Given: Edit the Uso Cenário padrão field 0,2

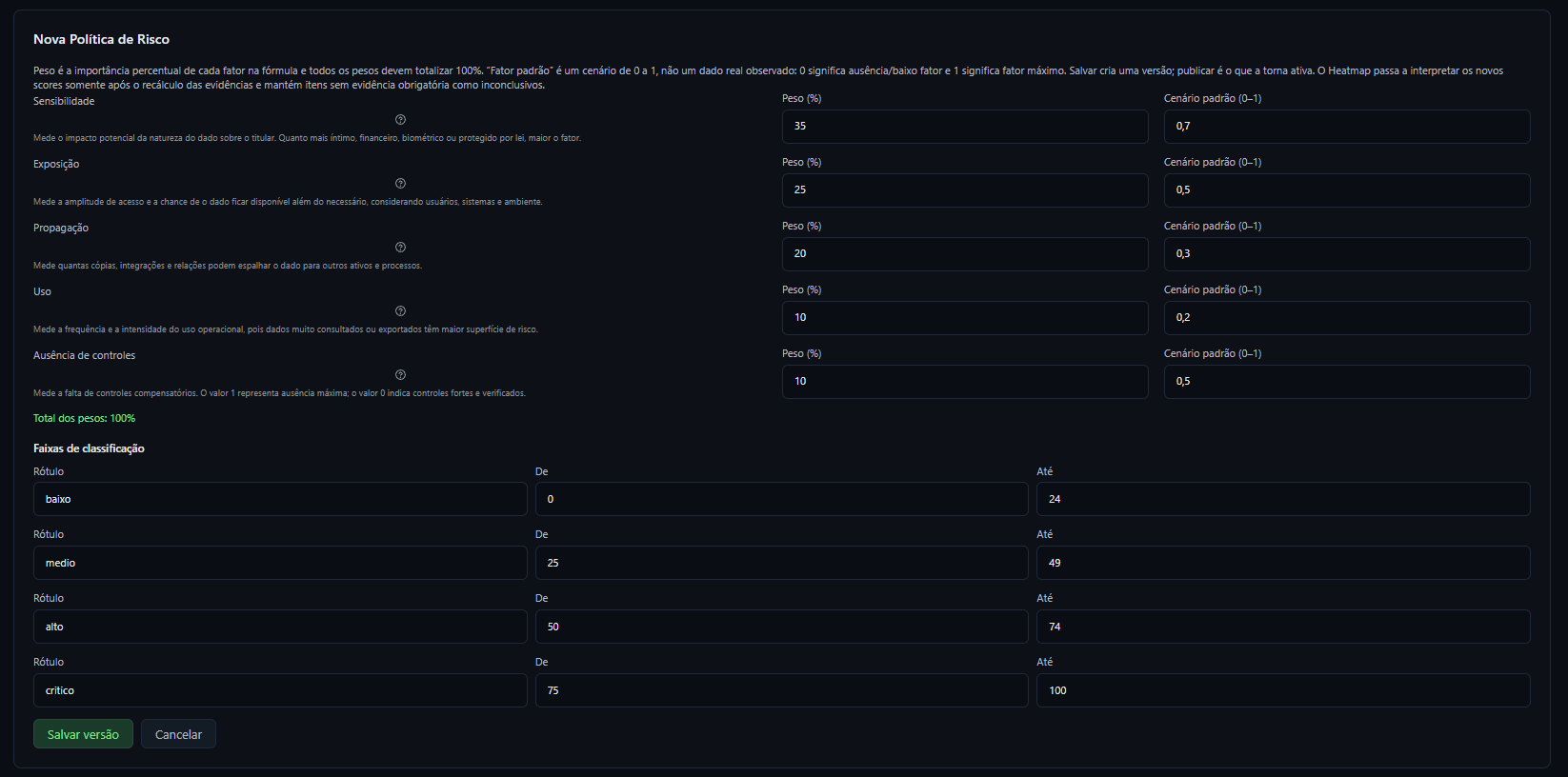Looking at the screenshot, I should [1347, 318].
